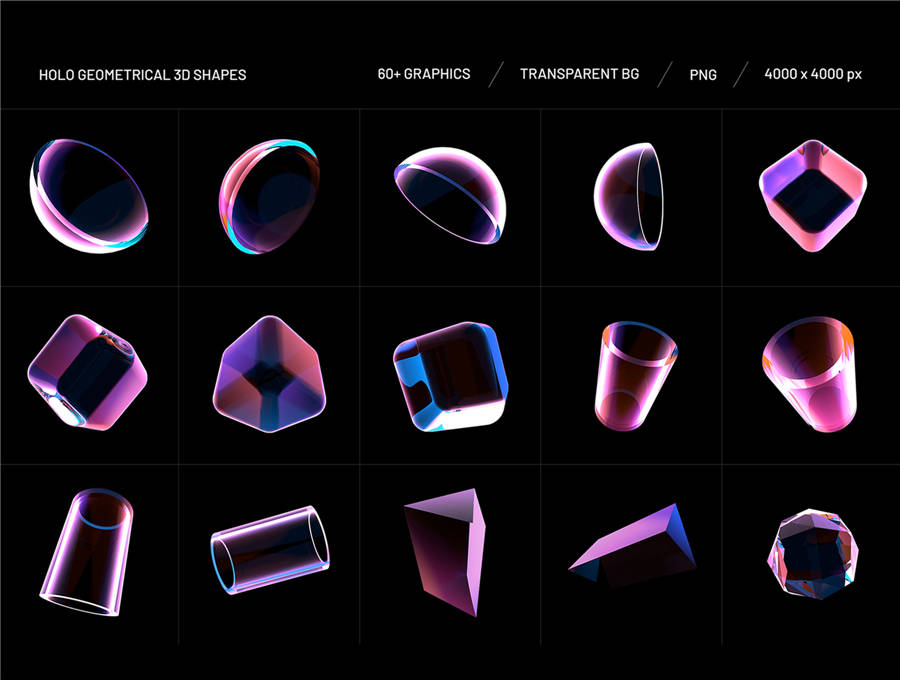Select the flat disc with cyan edge
900x680 pixels.
(x=269, y=196)
